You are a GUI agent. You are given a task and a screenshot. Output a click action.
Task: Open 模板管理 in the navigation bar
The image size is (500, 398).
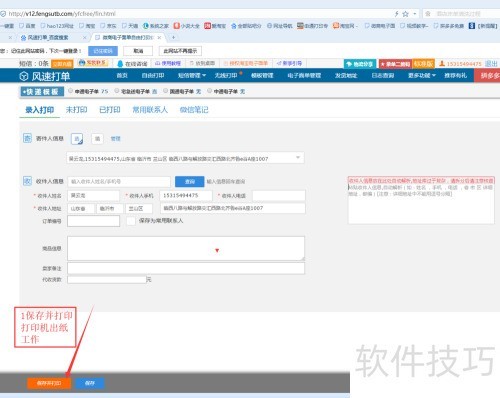262,76
